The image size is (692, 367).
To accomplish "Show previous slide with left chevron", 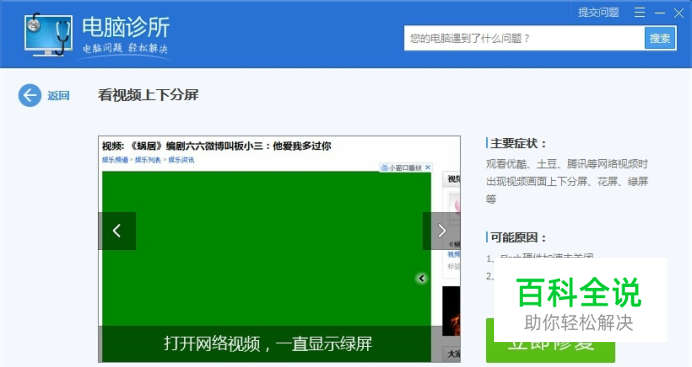I will [117, 231].
